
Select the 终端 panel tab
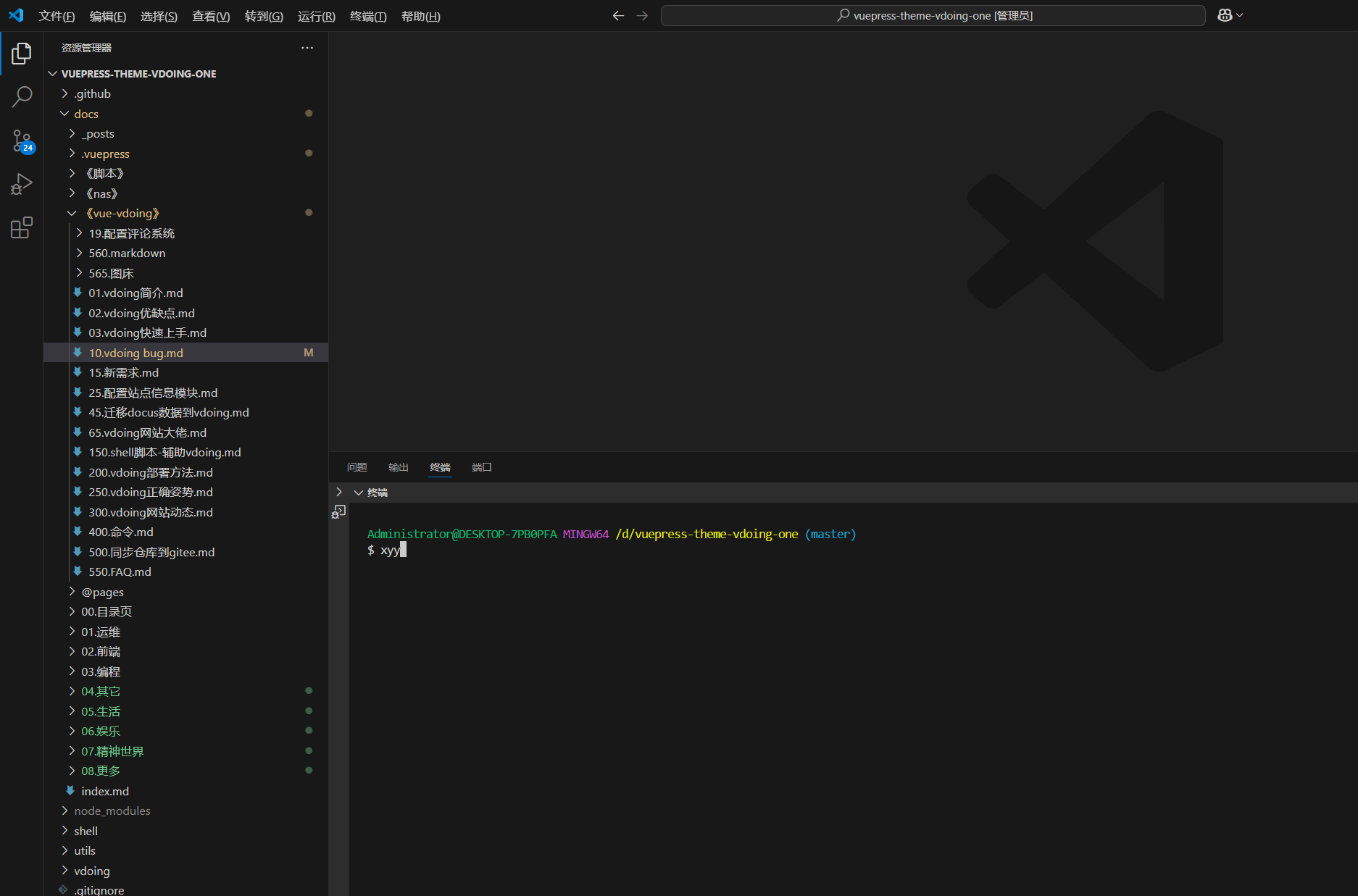pos(440,467)
